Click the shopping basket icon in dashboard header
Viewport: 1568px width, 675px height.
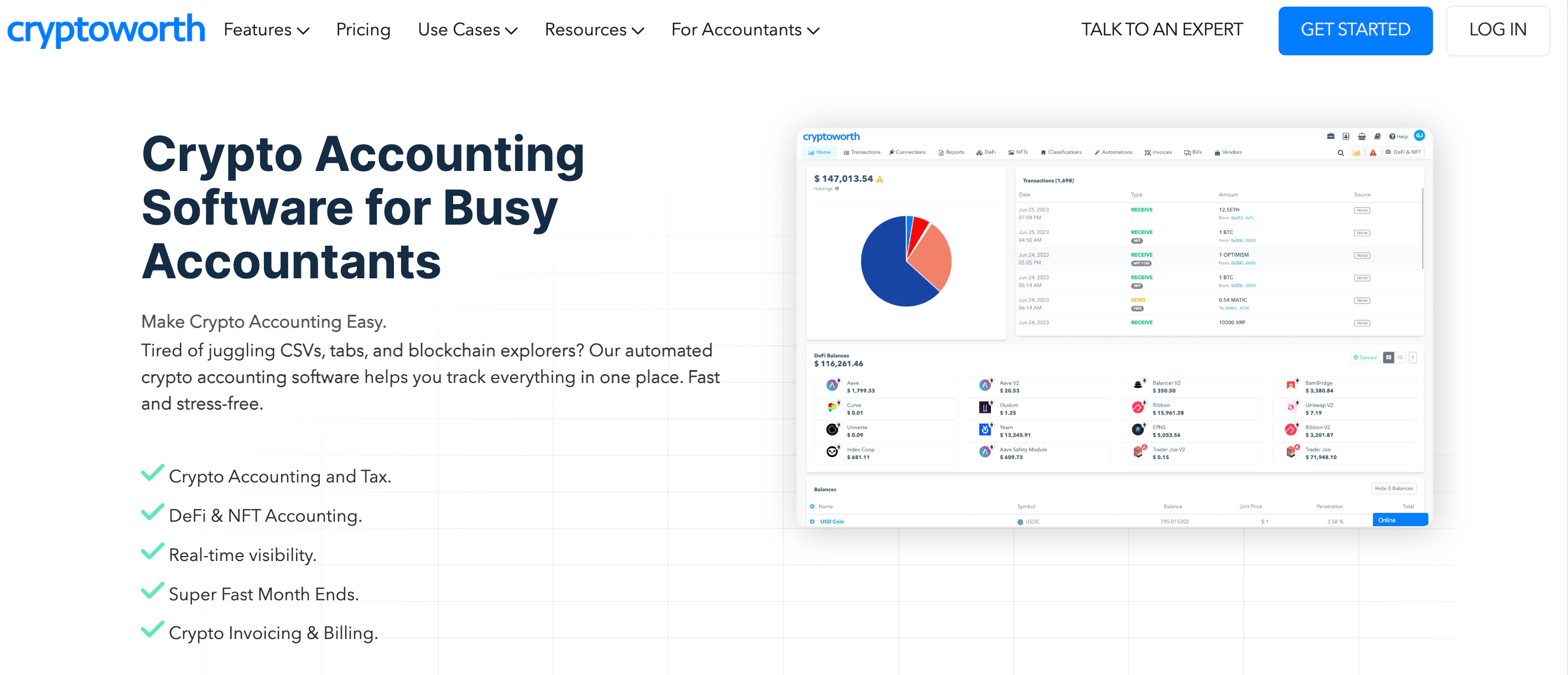tap(1362, 136)
